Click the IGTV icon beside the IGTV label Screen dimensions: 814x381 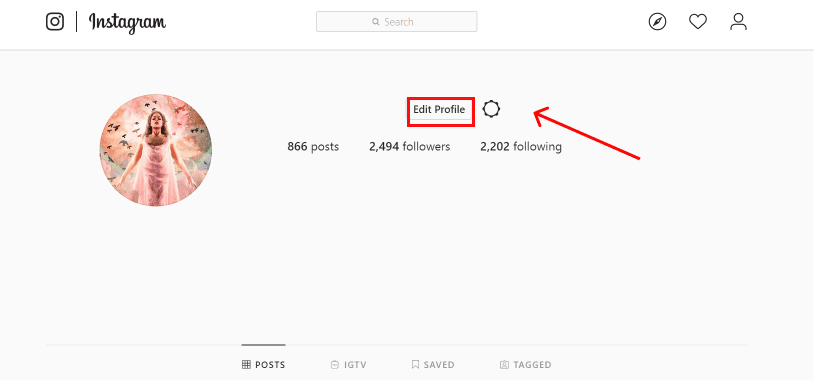click(x=335, y=365)
